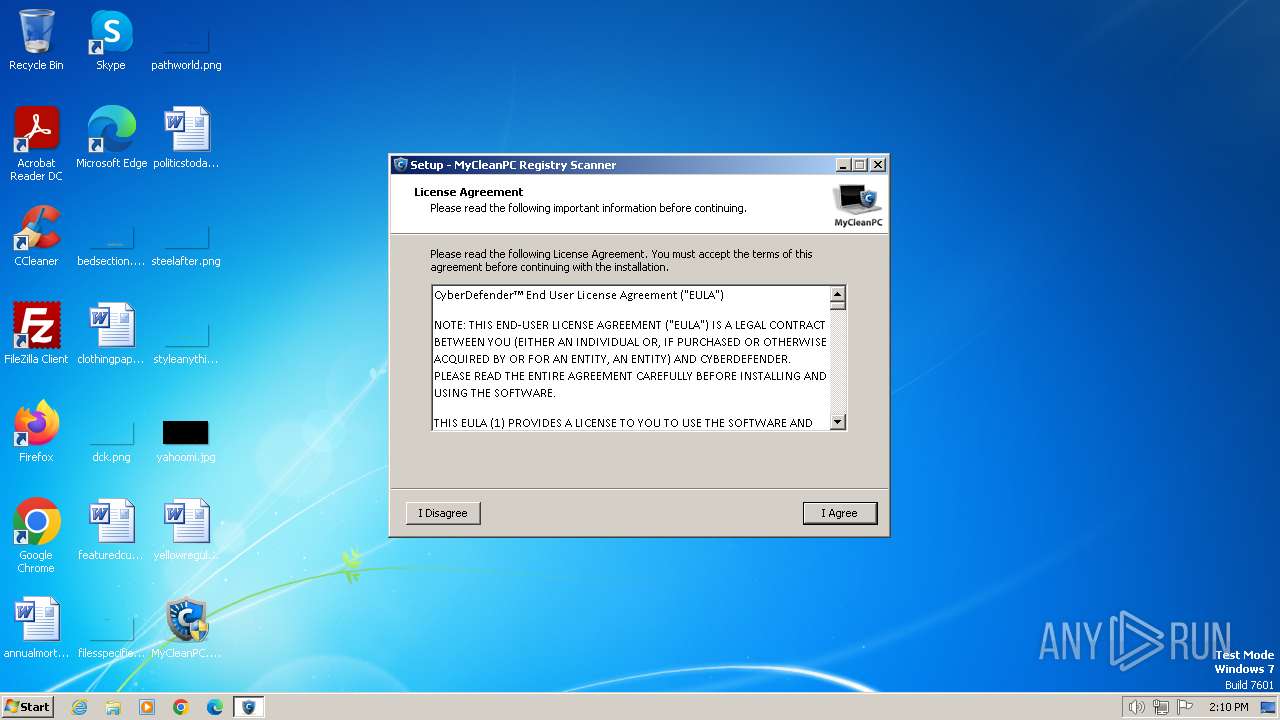Open Windows Media Player from the taskbar

pyautogui.click(x=147, y=707)
